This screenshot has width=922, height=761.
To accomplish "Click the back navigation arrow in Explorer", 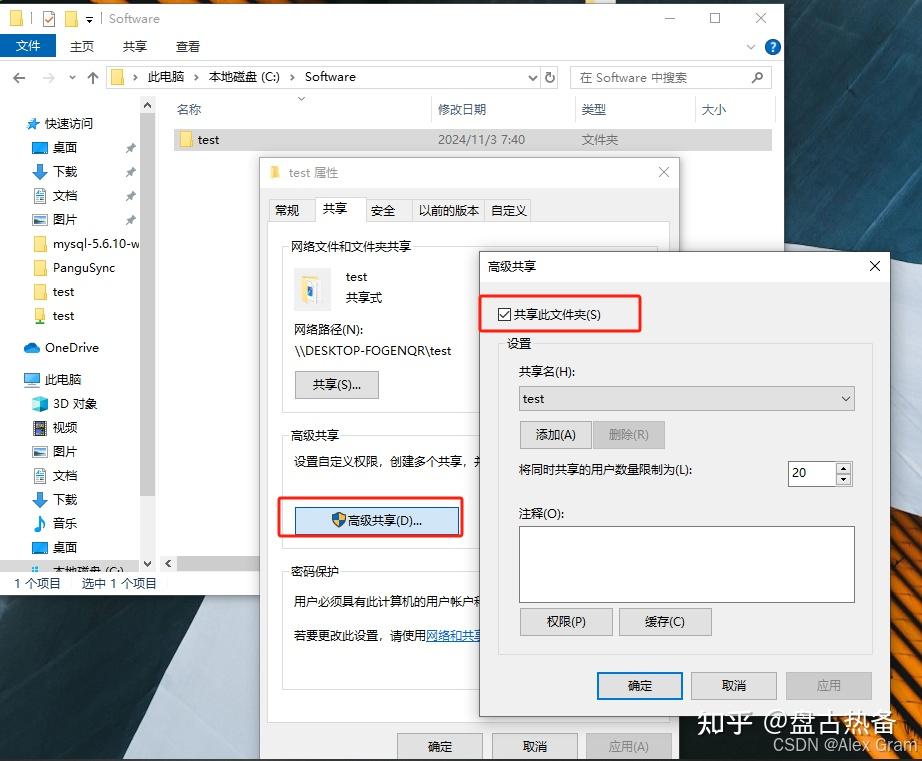I will [19, 78].
